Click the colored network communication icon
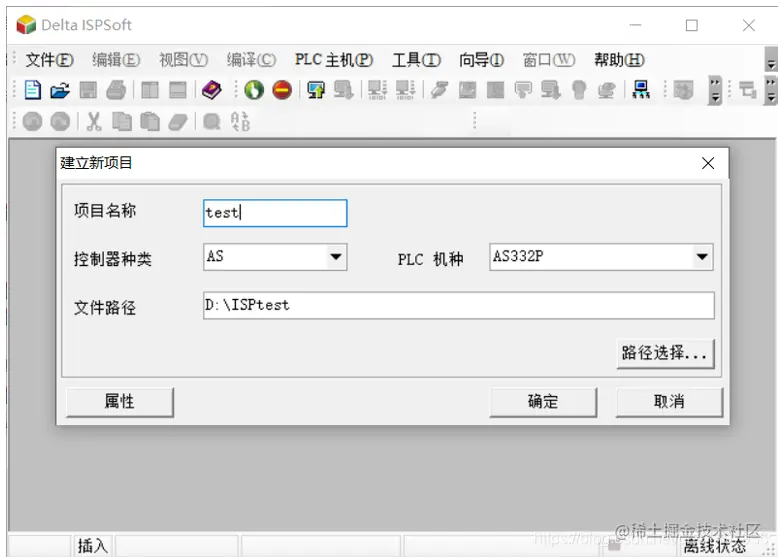This screenshot has height=557, width=778. click(x=641, y=90)
